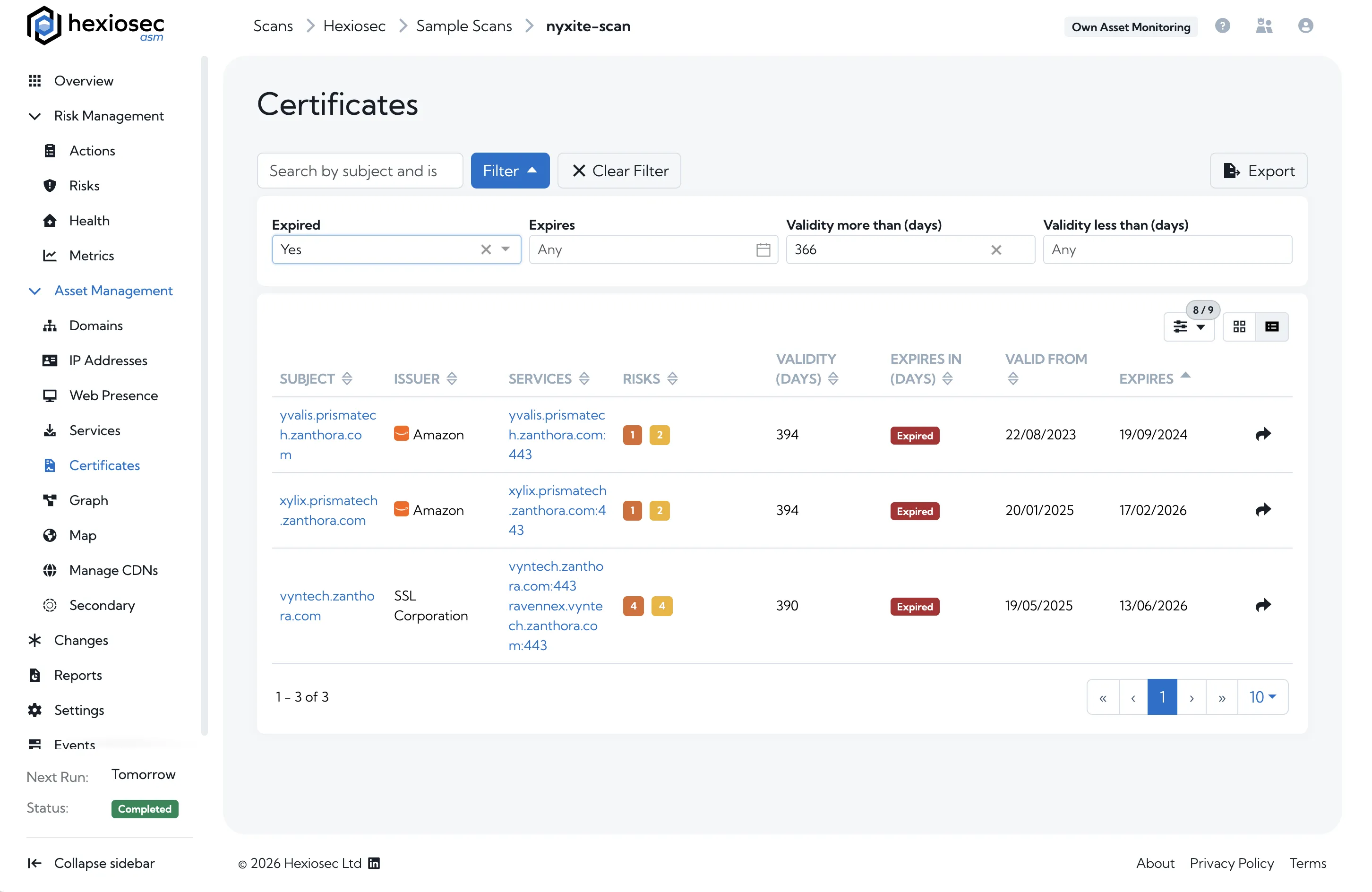
Task: Click yellow risk badge 2 for yvalis
Action: tap(659, 435)
